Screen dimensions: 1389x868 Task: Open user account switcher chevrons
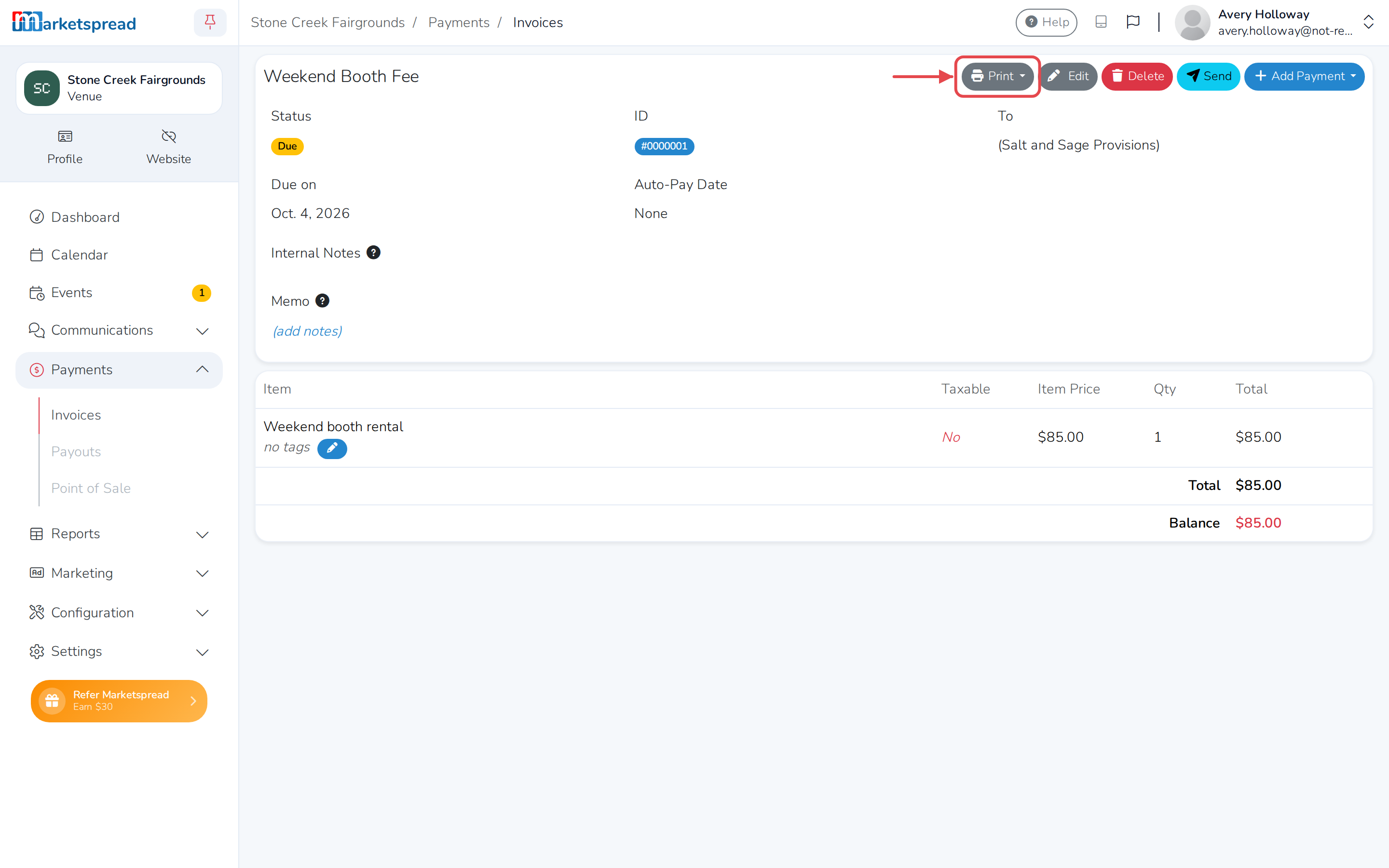(1368, 22)
